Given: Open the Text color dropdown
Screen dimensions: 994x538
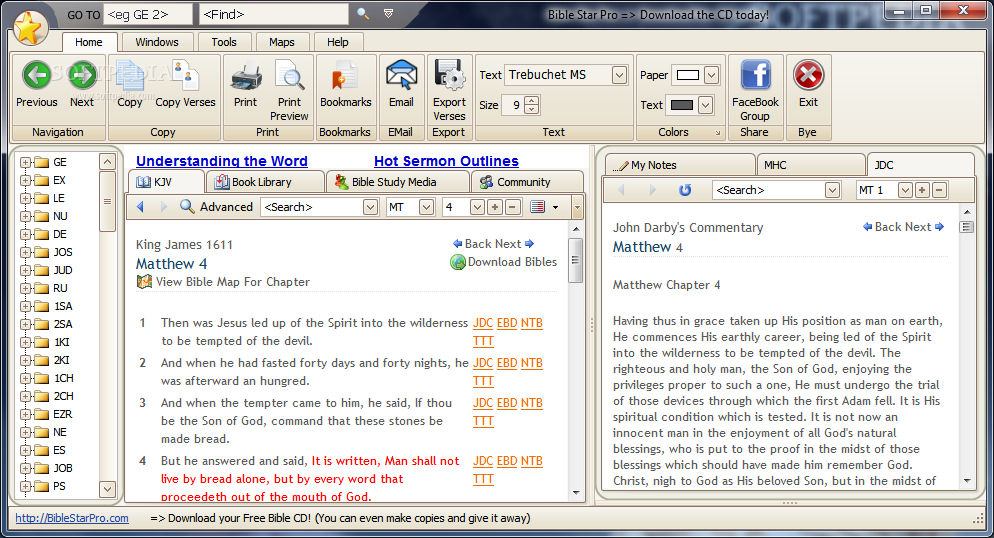Looking at the screenshot, I should pos(705,105).
